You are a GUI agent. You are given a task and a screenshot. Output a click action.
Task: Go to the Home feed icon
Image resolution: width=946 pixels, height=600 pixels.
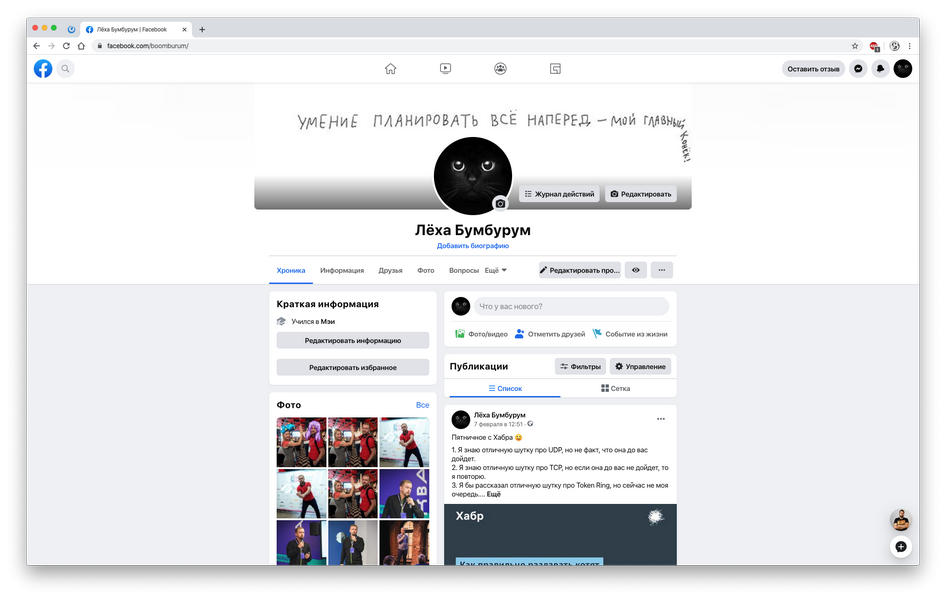click(390, 69)
